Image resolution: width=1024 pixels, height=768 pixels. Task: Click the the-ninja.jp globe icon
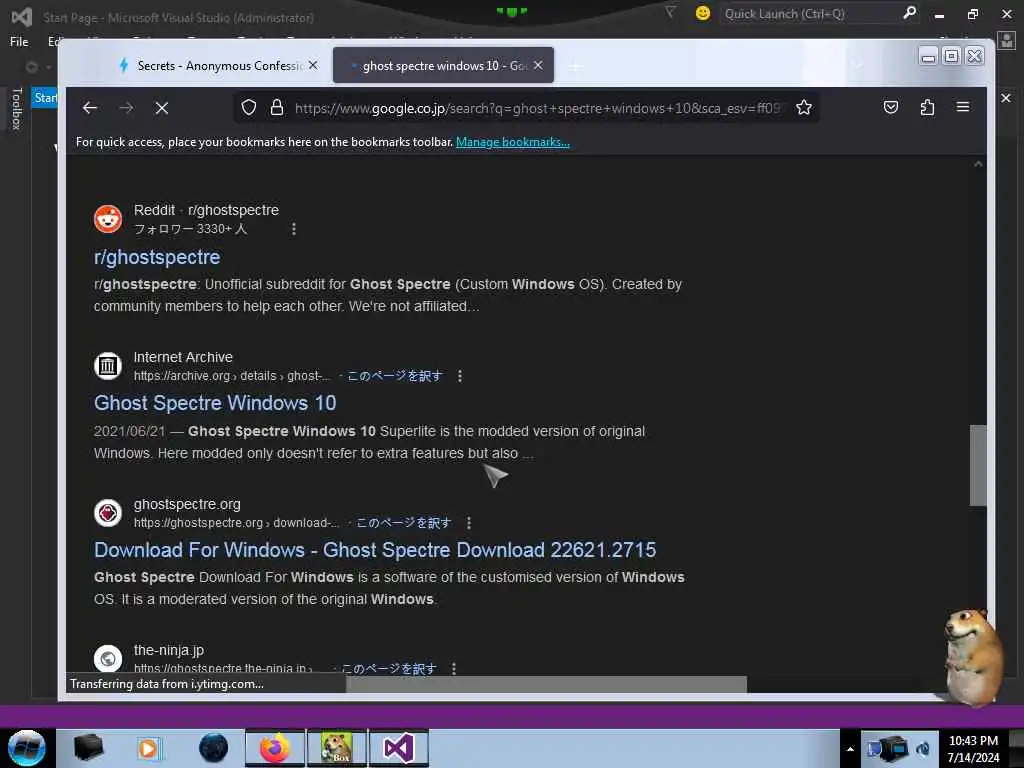108,658
